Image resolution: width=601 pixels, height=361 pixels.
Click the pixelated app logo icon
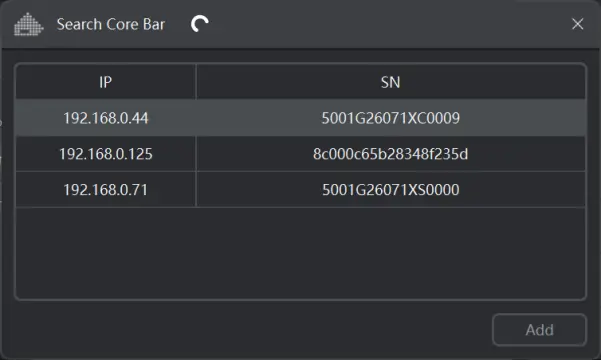click(29, 24)
